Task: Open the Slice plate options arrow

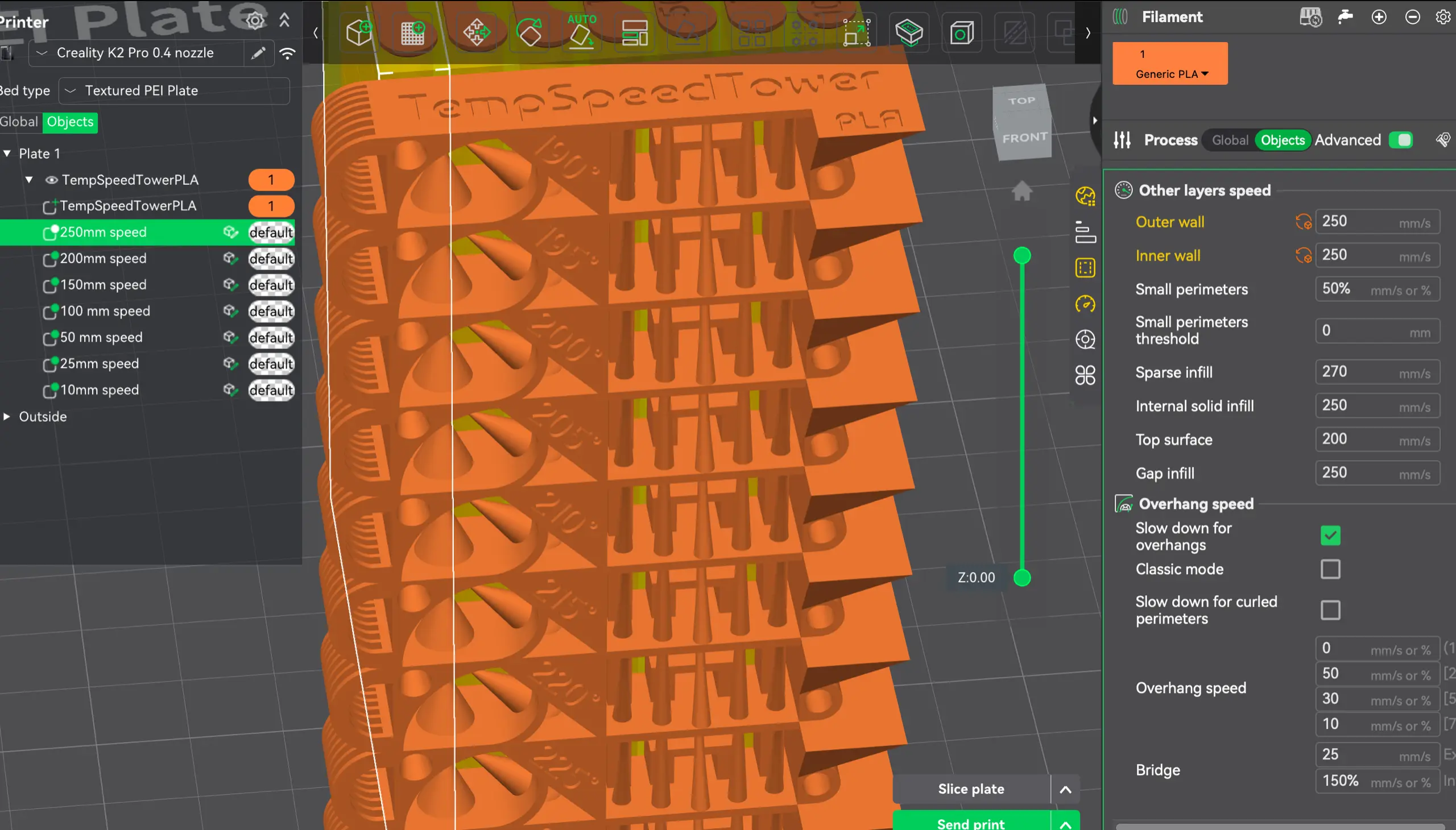Action: pos(1065,789)
